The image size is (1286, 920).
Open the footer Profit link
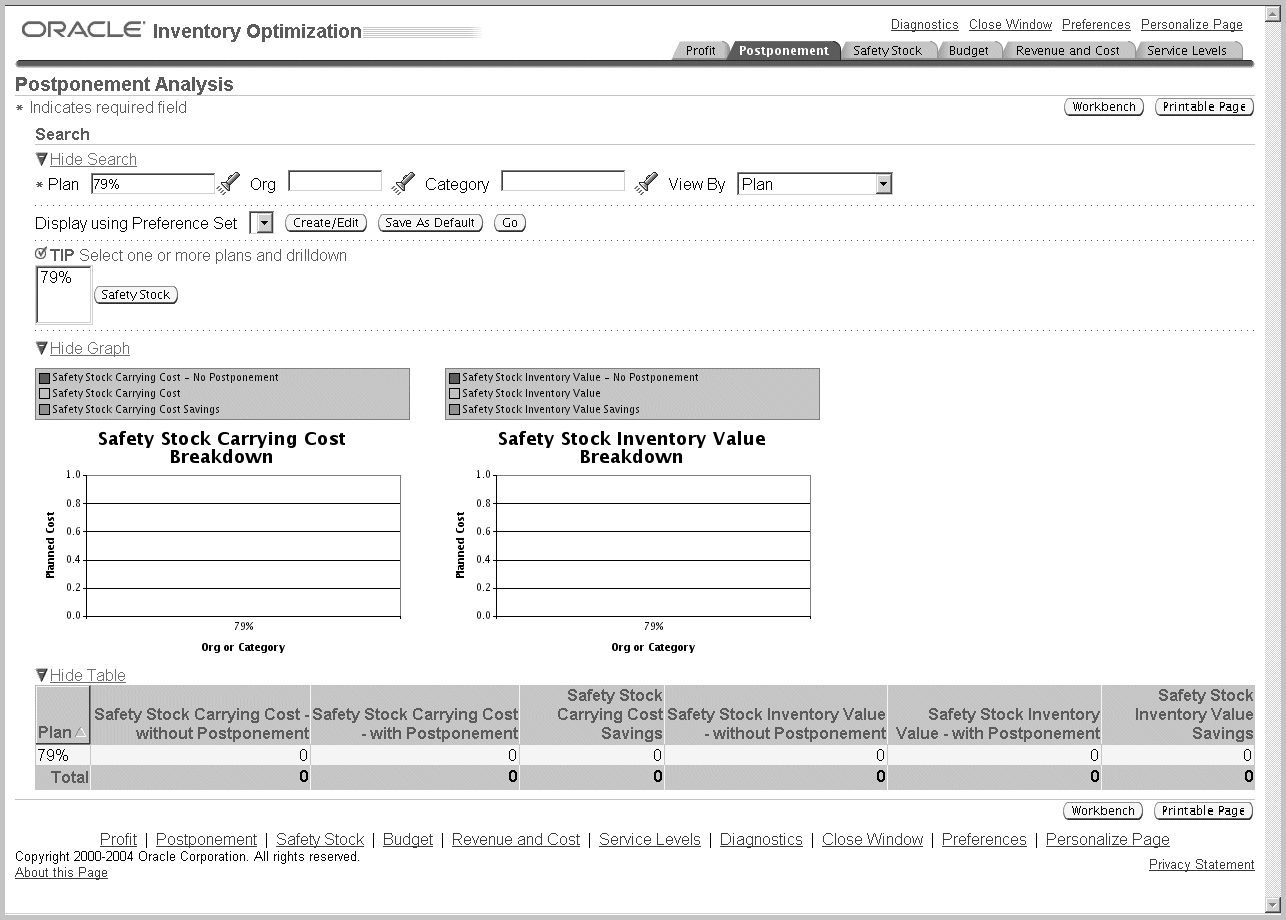119,839
